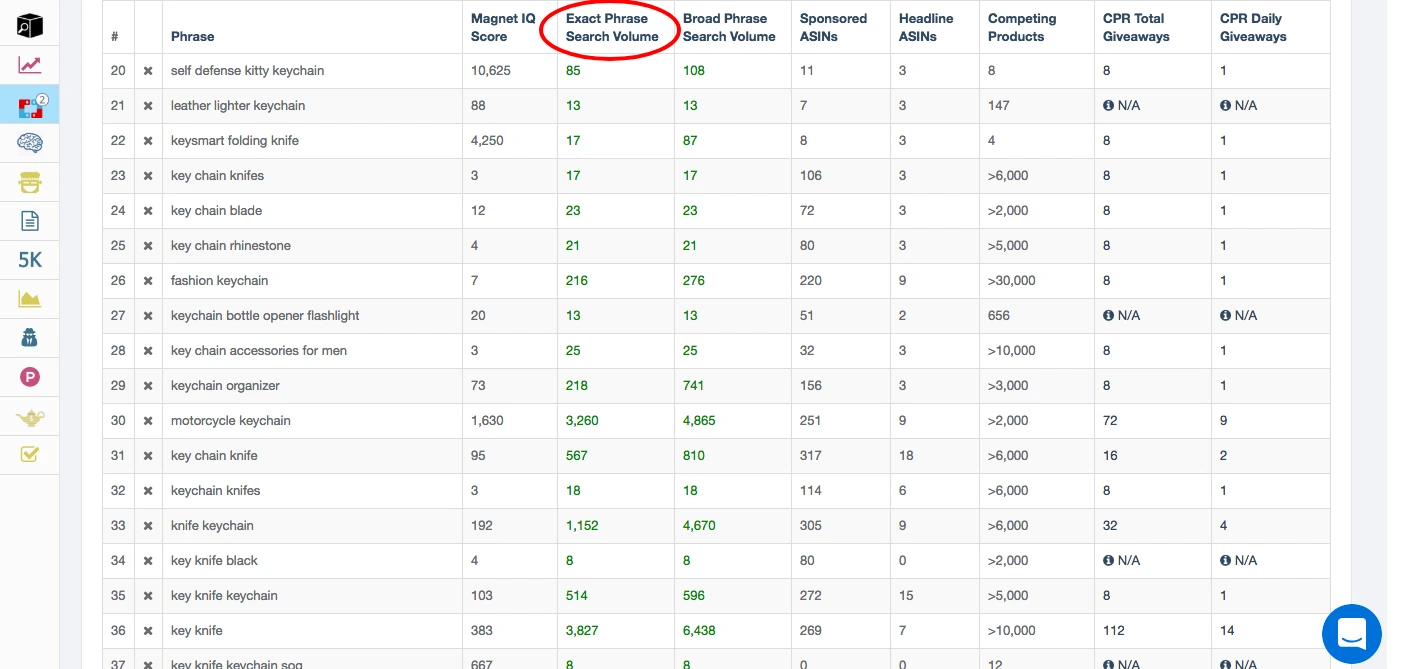Open Magnet via the genie lamp icon
1402x669 pixels.
tap(29, 415)
